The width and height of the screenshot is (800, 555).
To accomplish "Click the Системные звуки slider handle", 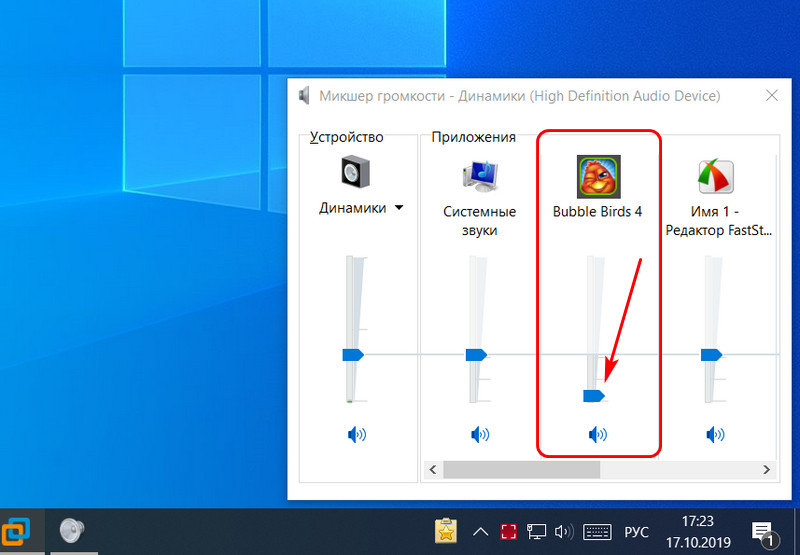I will pos(477,355).
